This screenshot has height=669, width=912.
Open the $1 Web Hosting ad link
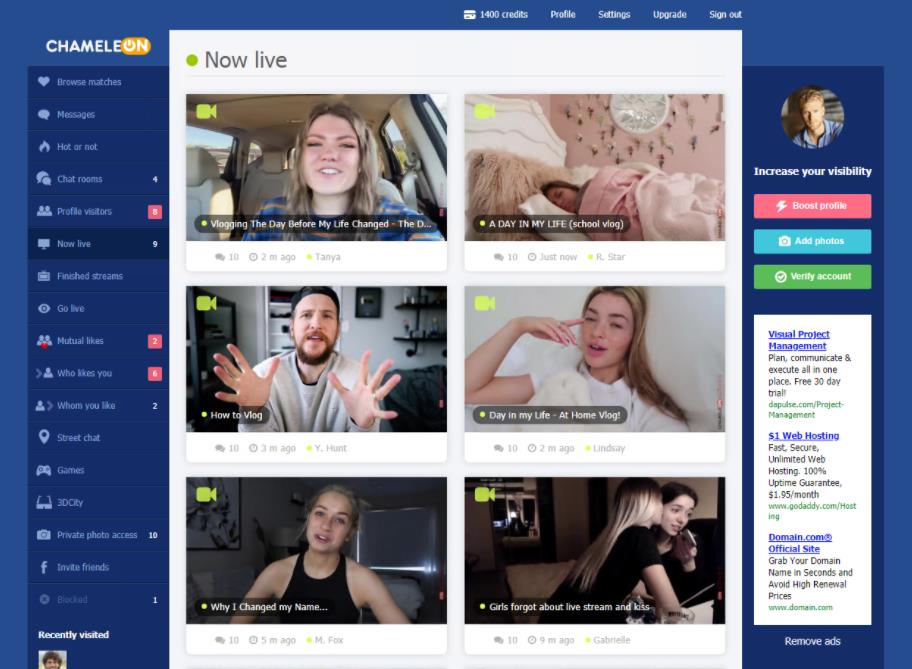[803, 436]
